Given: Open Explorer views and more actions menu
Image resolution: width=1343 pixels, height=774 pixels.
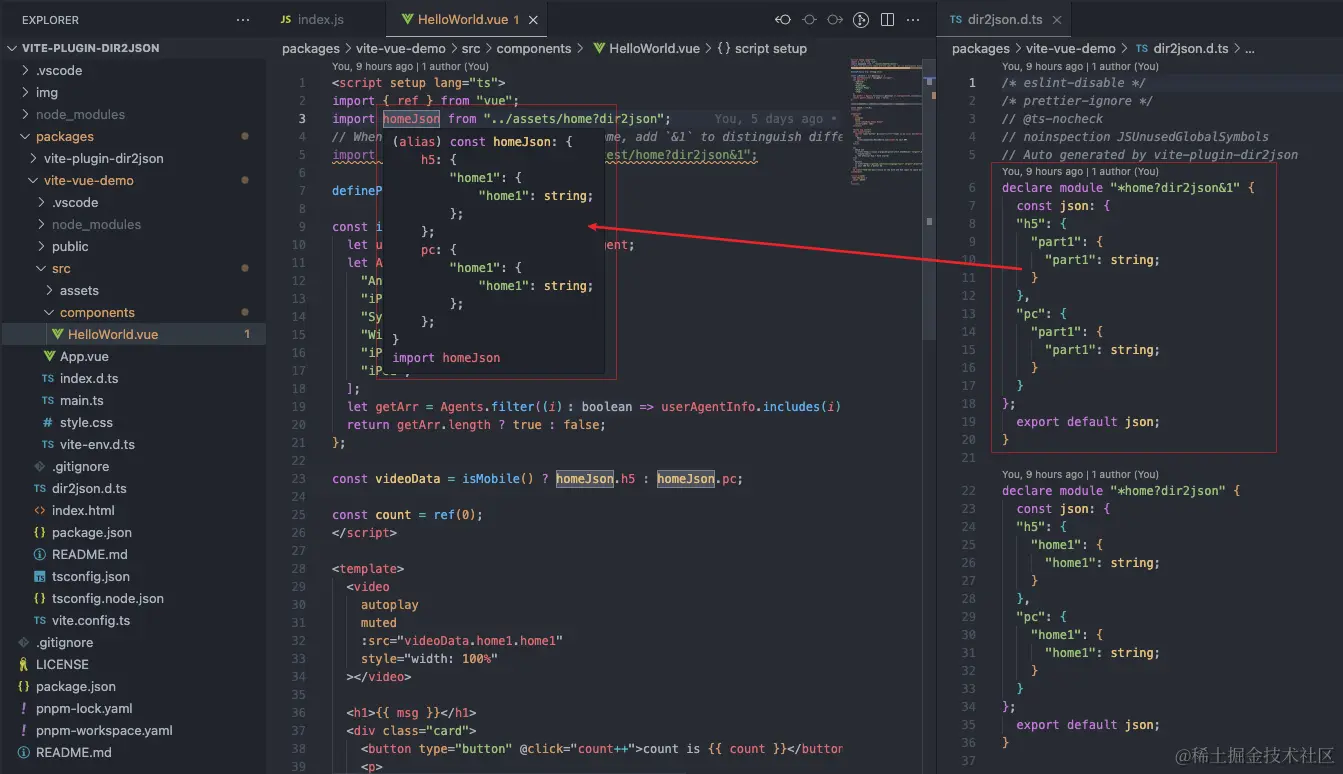Looking at the screenshot, I should 243,20.
